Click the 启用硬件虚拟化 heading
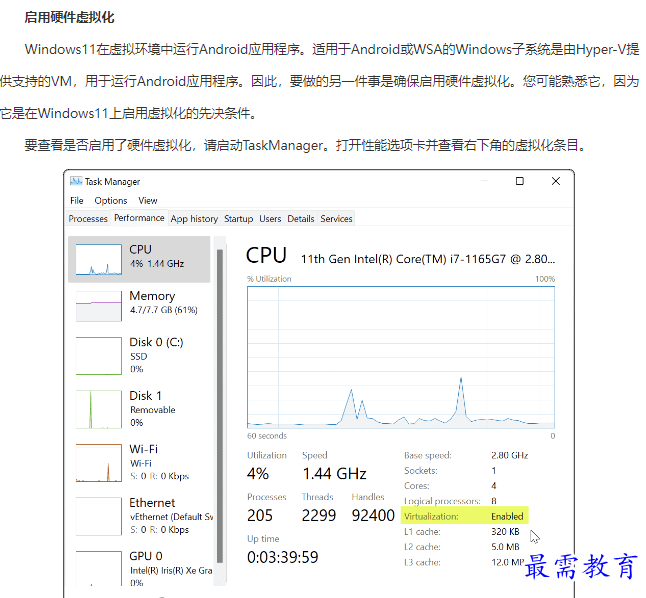Image resolution: width=646 pixels, height=598 pixels. tap(69, 17)
